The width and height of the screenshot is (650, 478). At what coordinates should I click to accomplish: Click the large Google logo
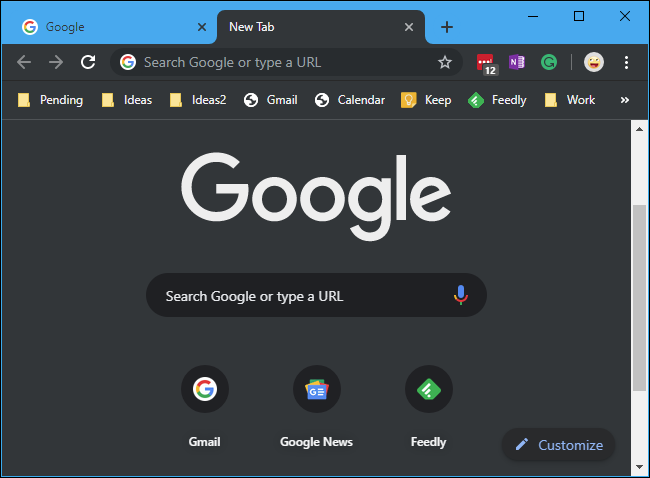click(x=316, y=196)
